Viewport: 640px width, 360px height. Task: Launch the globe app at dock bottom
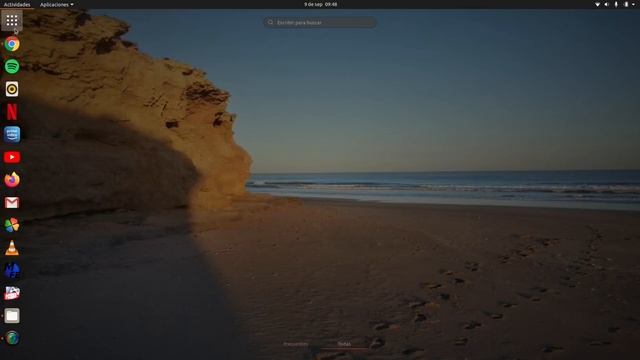(12, 338)
